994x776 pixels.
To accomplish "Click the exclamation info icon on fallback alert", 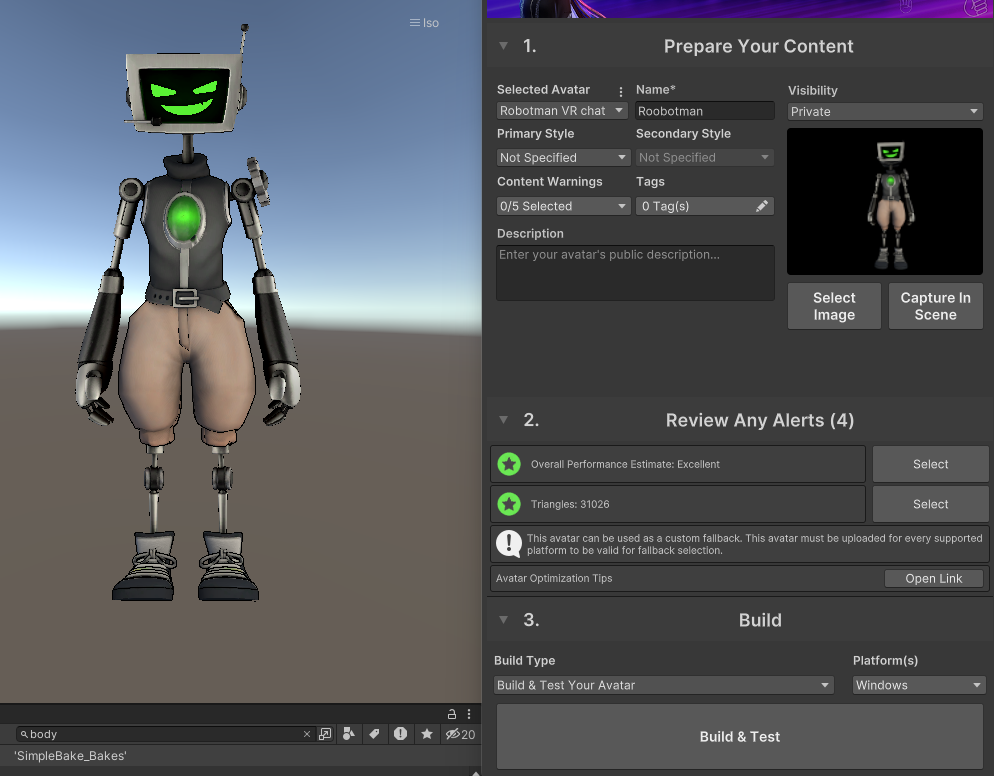I will click(x=509, y=543).
